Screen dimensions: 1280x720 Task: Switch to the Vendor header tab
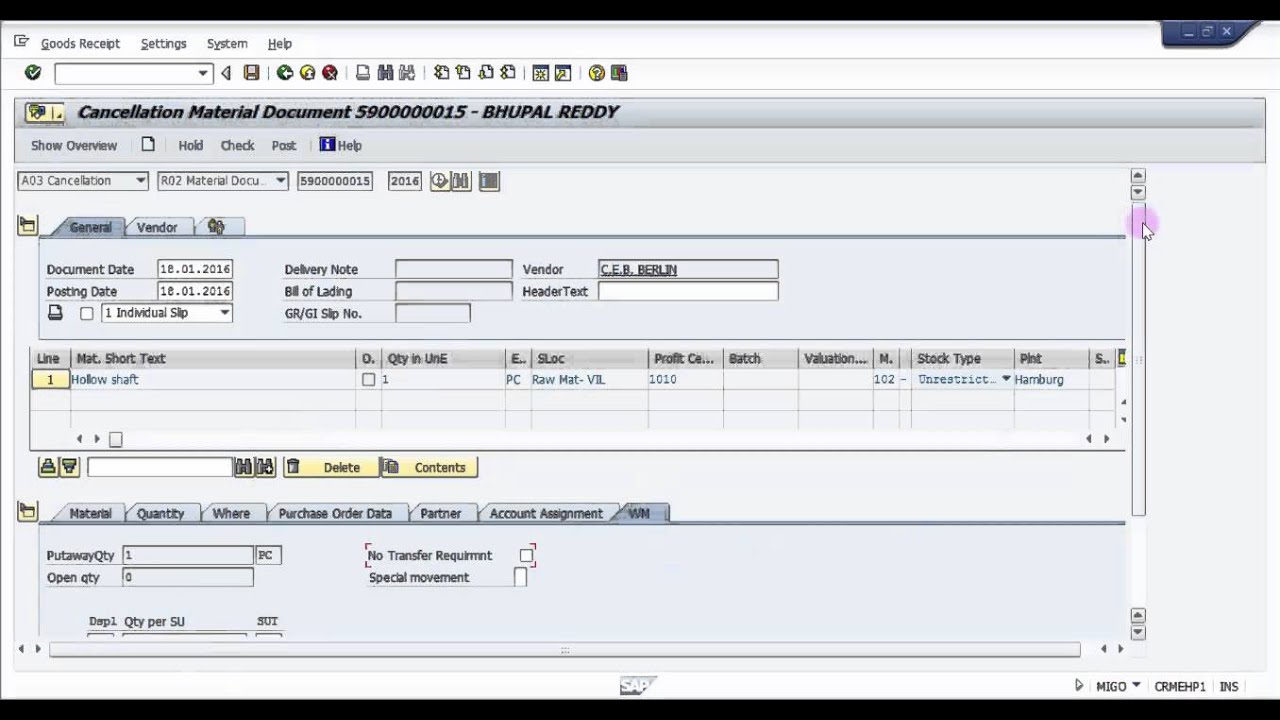157,227
